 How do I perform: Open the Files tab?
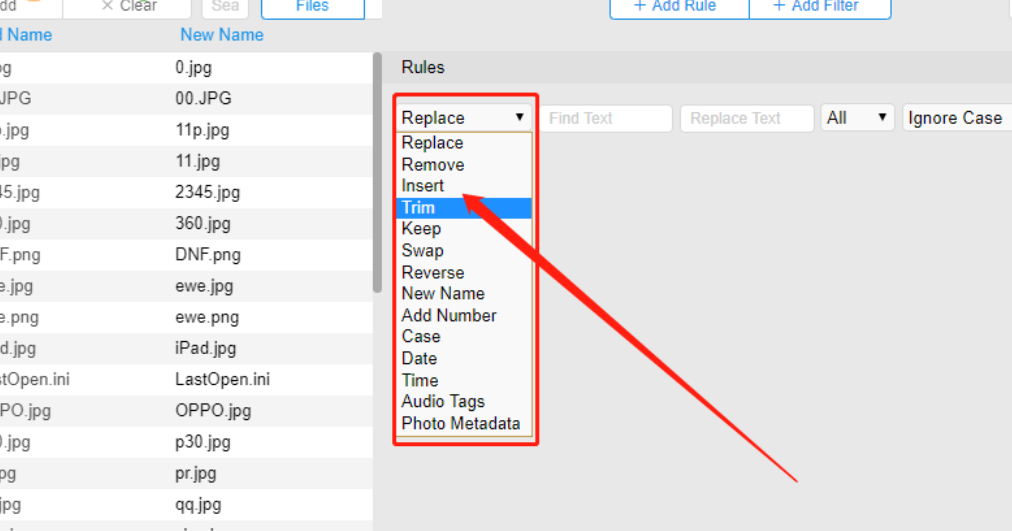coord(312,7)
